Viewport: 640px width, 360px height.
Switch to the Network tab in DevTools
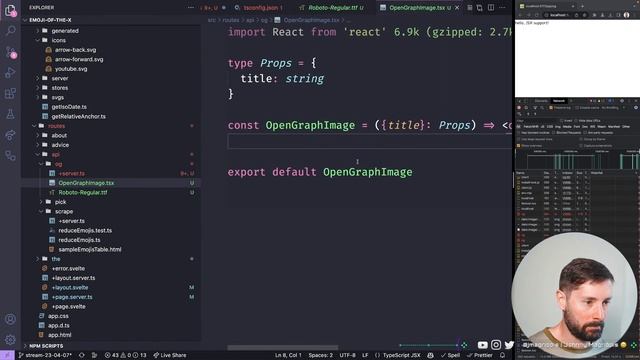tap(558, 101)
